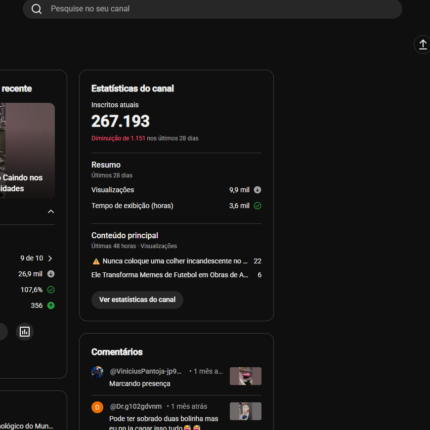Click 'Estatísticas do canal' heading
This screenshot has width=430, height=430.
pyautogui.click(x=133, y=89)
